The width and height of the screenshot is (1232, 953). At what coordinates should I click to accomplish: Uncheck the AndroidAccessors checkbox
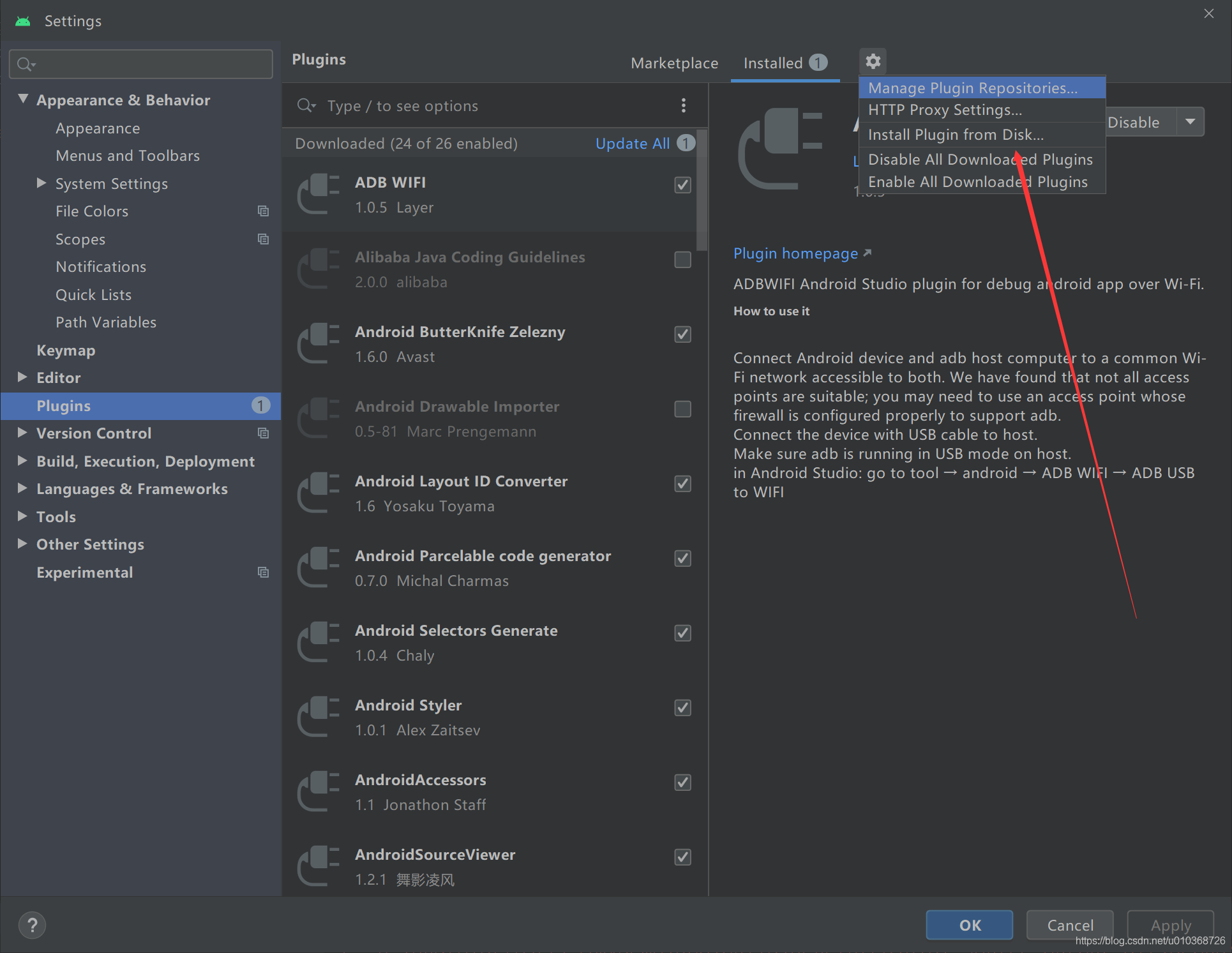pyautogui.click(x=682, y=783)
